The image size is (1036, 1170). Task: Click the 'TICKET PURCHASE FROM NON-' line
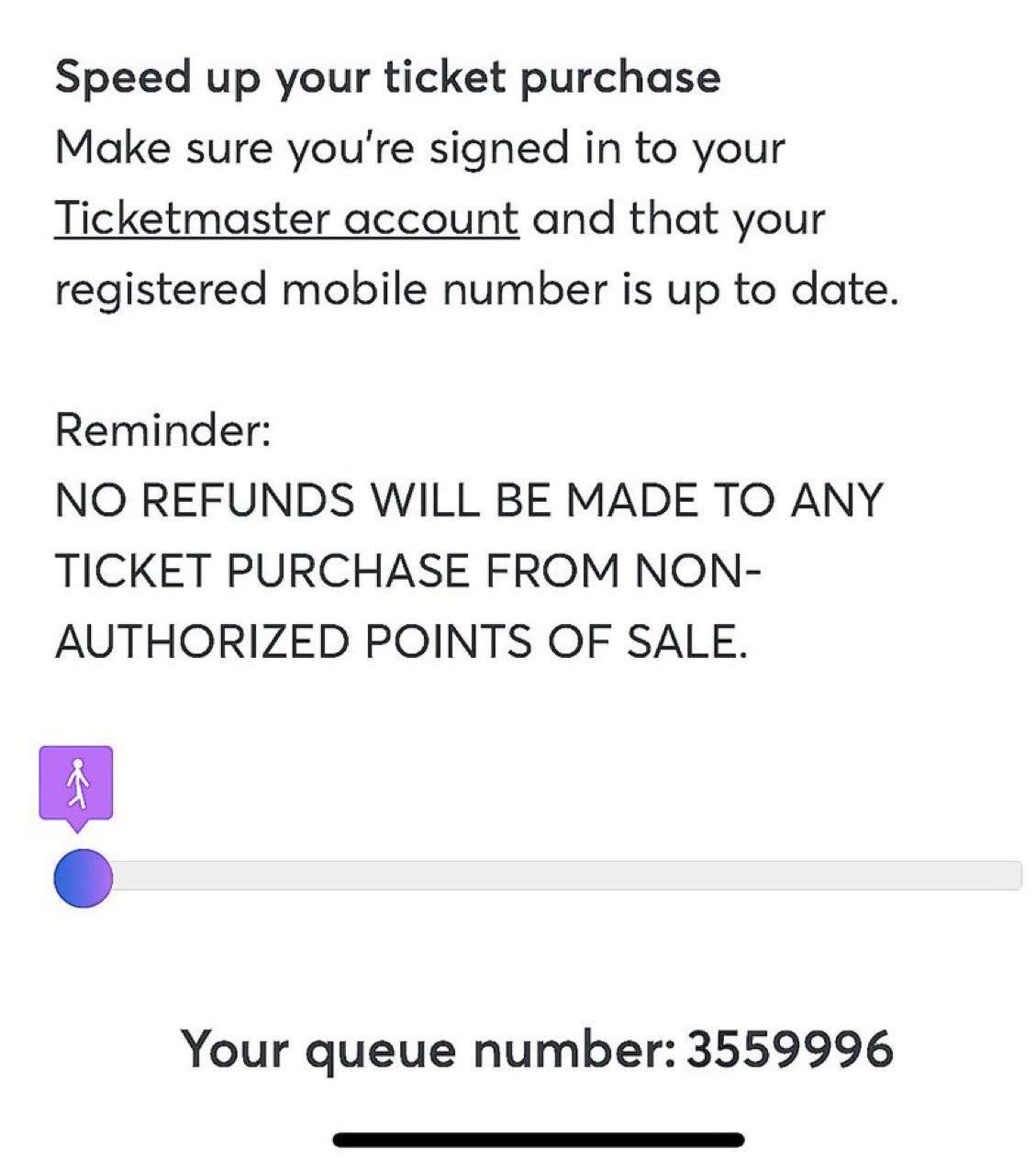pos(407,571)
